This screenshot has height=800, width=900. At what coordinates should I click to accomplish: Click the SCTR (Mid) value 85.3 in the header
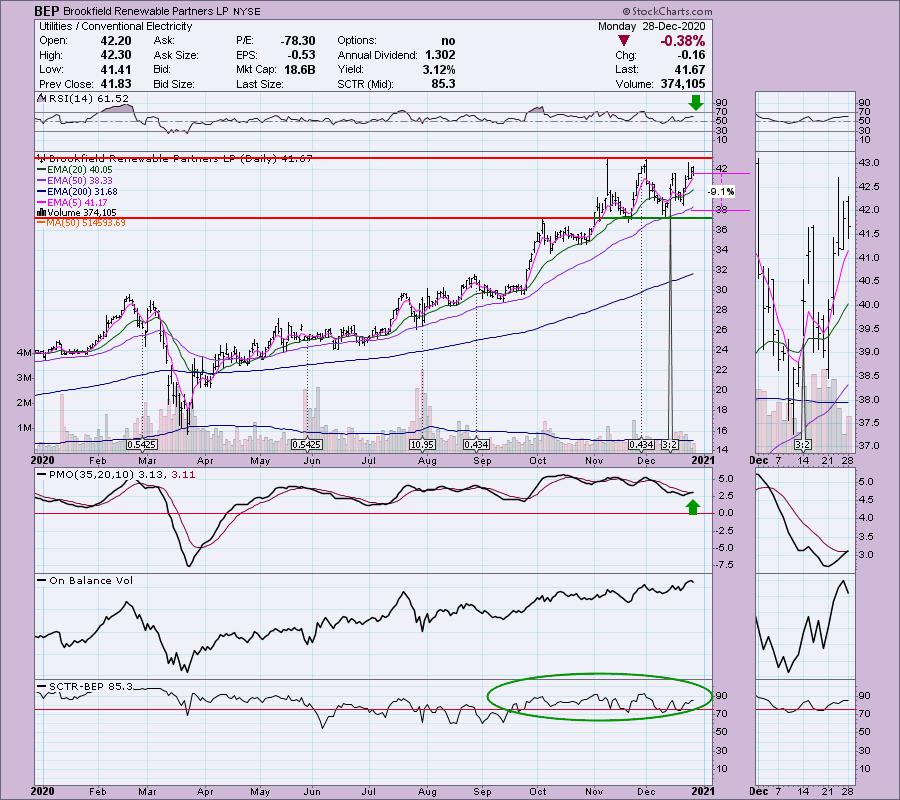point(443,84)
